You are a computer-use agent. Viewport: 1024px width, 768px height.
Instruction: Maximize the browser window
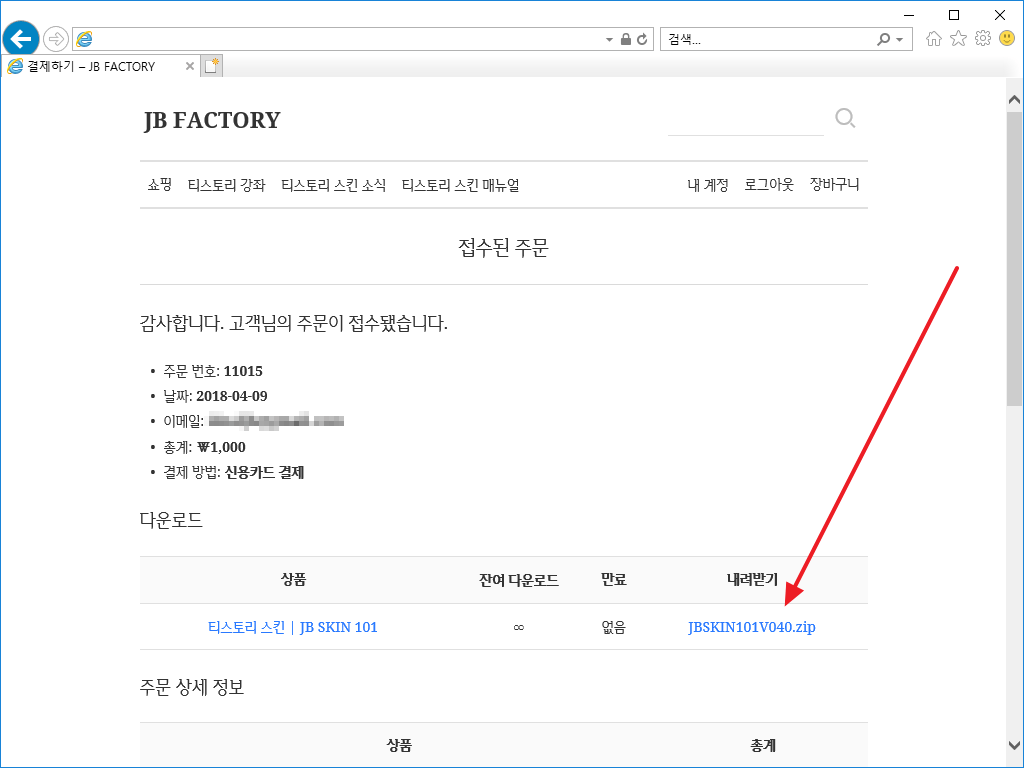click(954, 15)
